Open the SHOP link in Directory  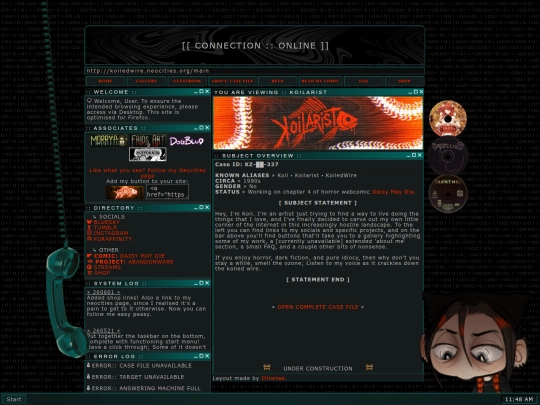pos(102,273)
